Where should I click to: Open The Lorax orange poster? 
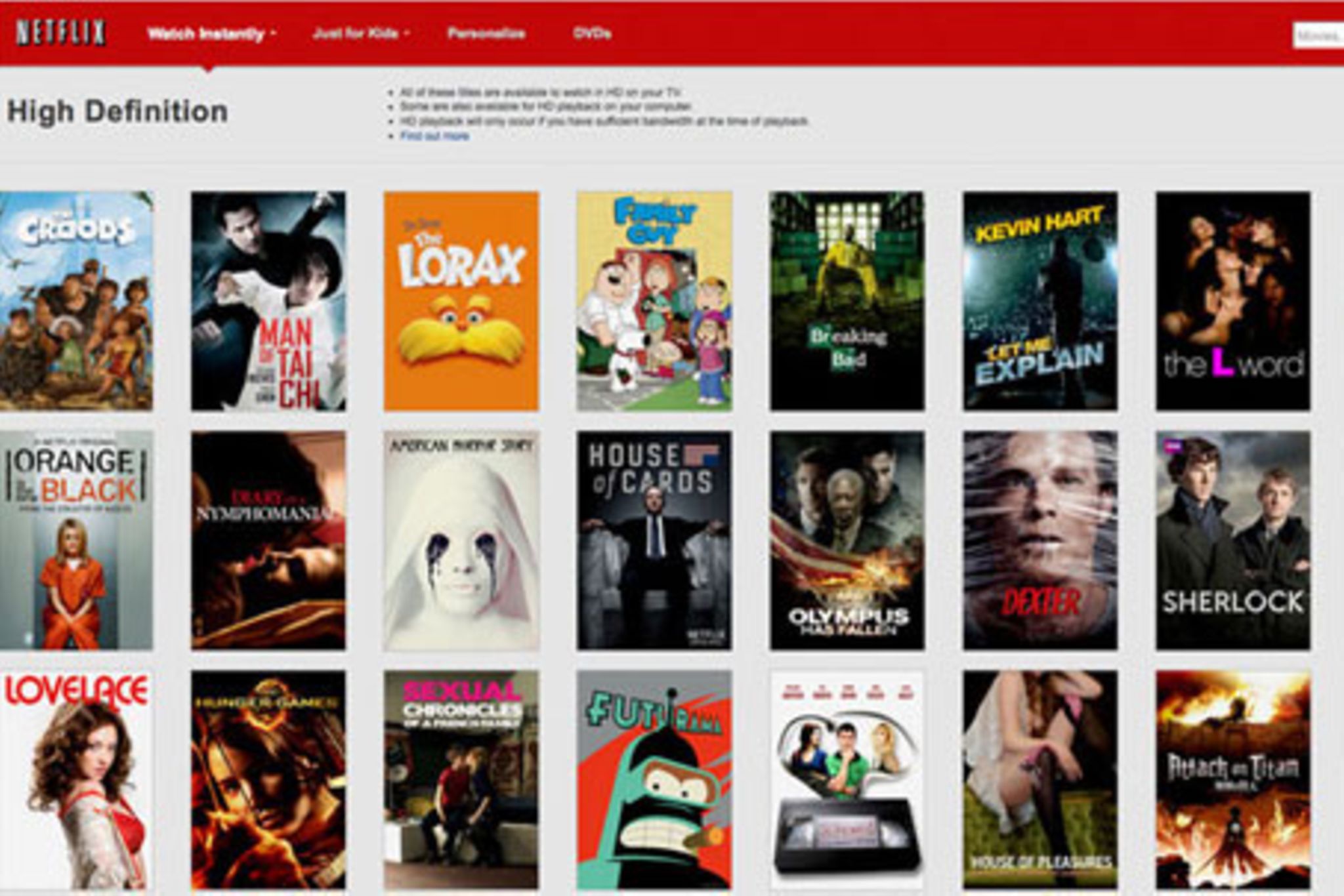461,300
